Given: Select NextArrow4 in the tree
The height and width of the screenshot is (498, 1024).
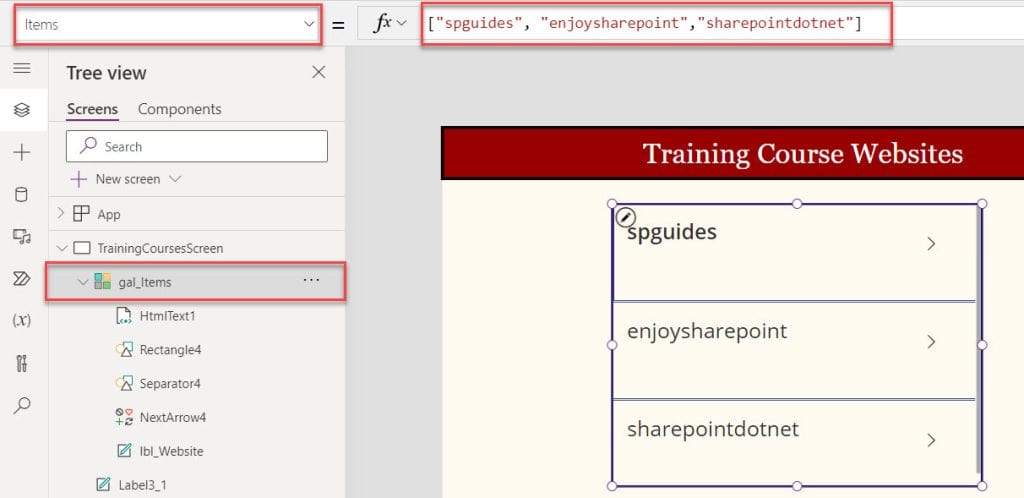Looking at the screenshot, I should [x=172, y=417].
